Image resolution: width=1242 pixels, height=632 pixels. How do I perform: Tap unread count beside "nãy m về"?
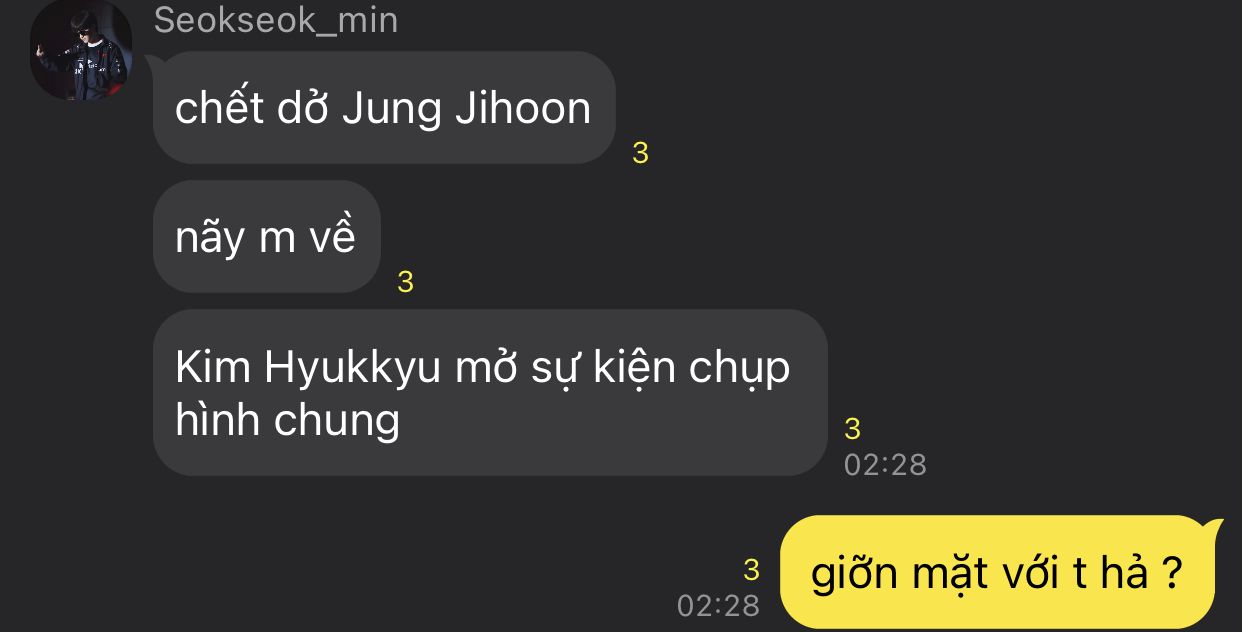405,283
